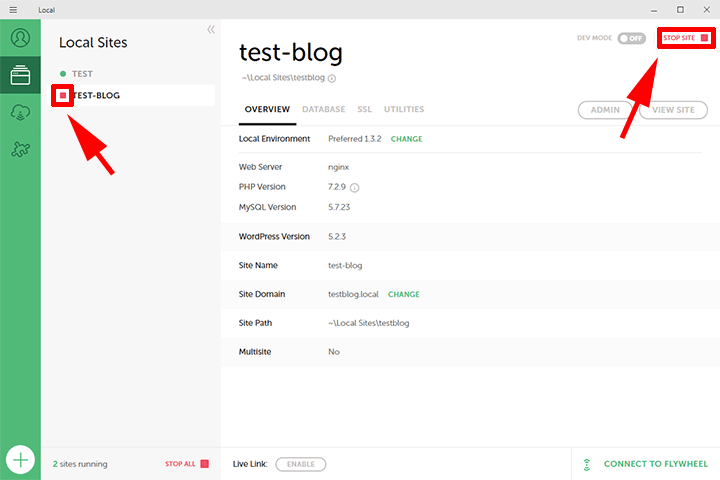This screenshot has height=480, width=720.
Task: Click the Stop All button
Action: [187, 464]
